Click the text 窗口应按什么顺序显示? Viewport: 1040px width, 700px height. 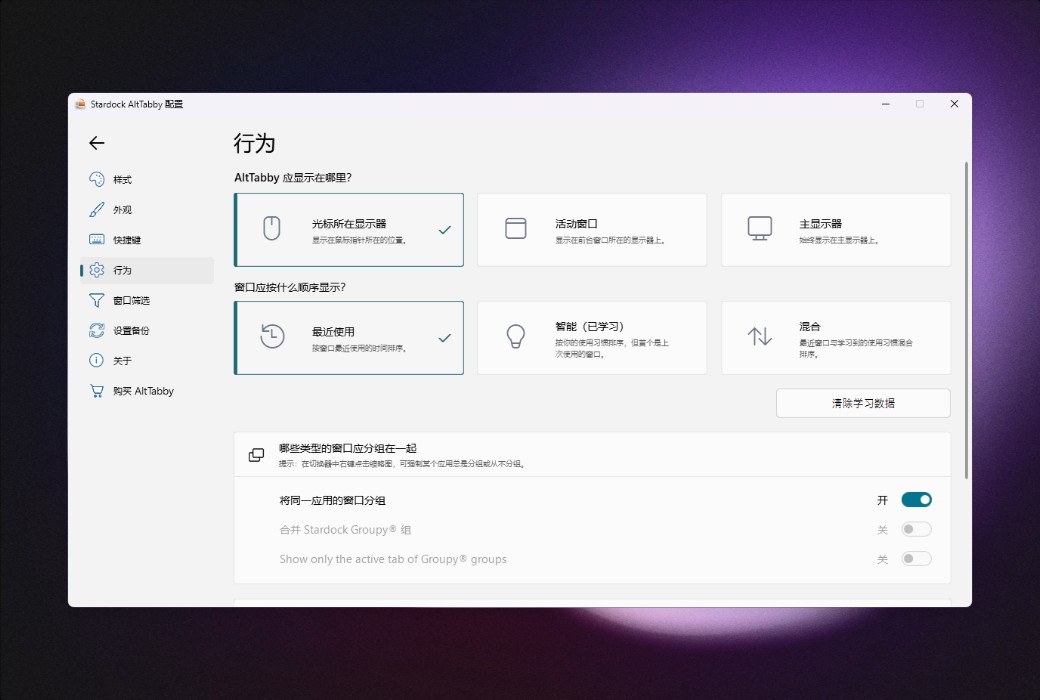pos(290,287)
